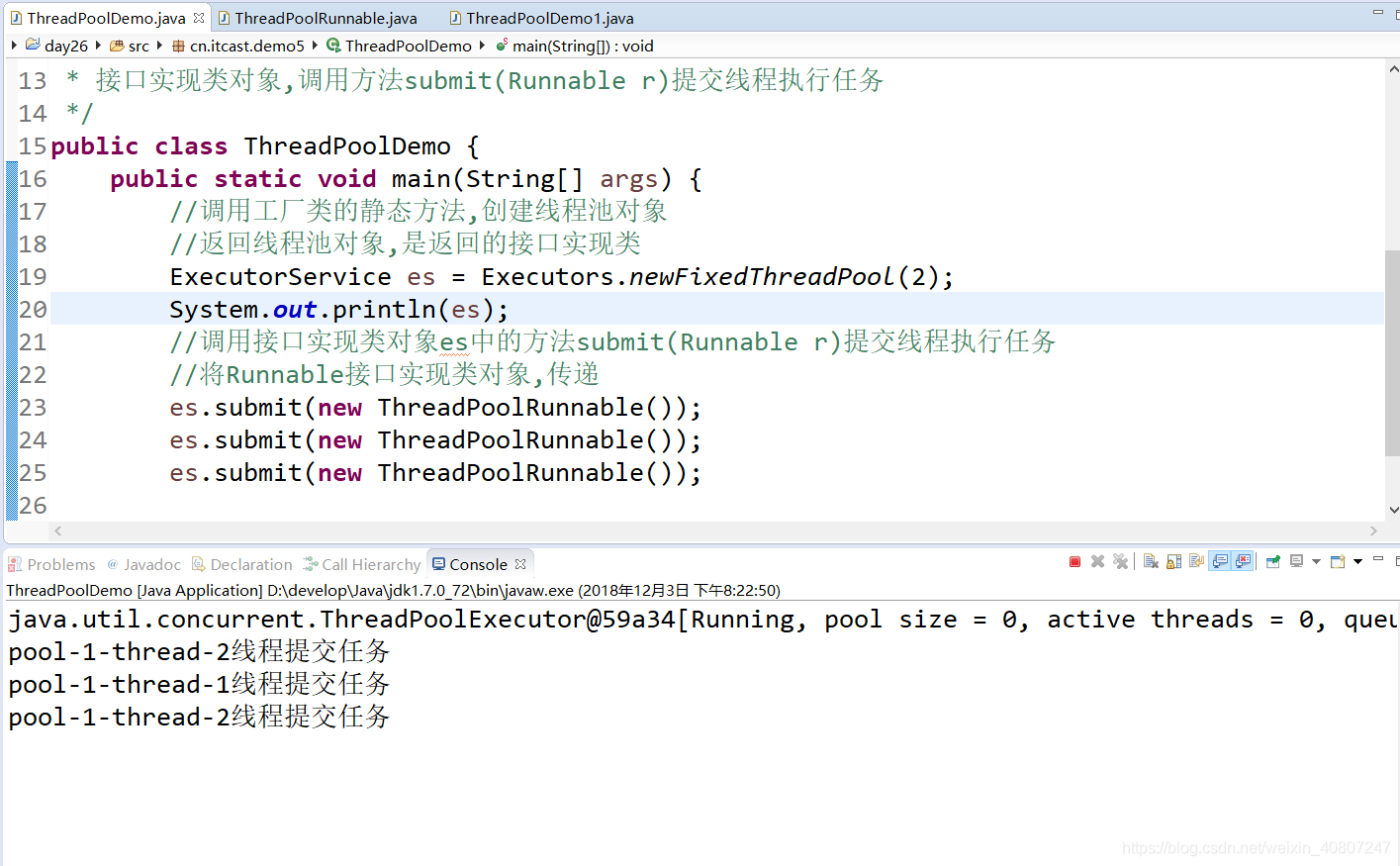Click console line pool-1-thread-1线程提交任务
The image size is (1400, 866).
tap(199, 684)
